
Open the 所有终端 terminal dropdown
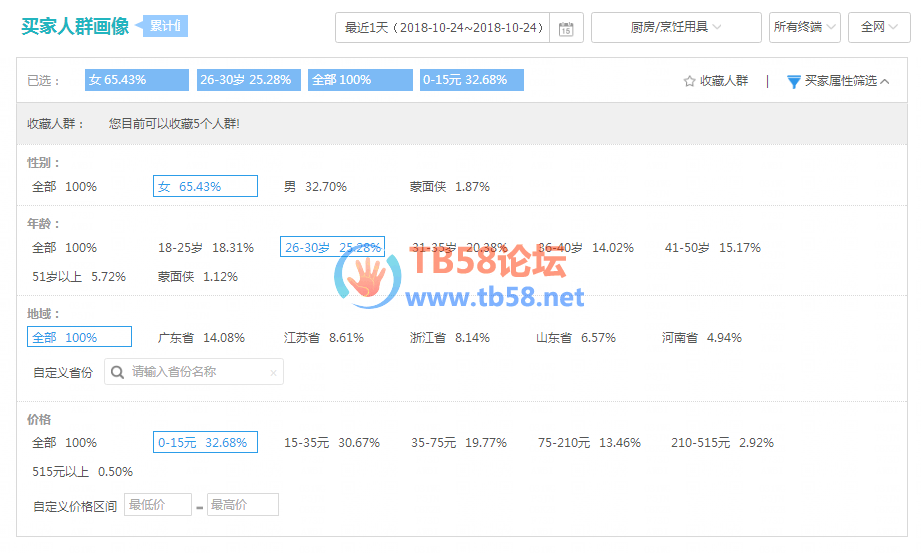point(804,27)
